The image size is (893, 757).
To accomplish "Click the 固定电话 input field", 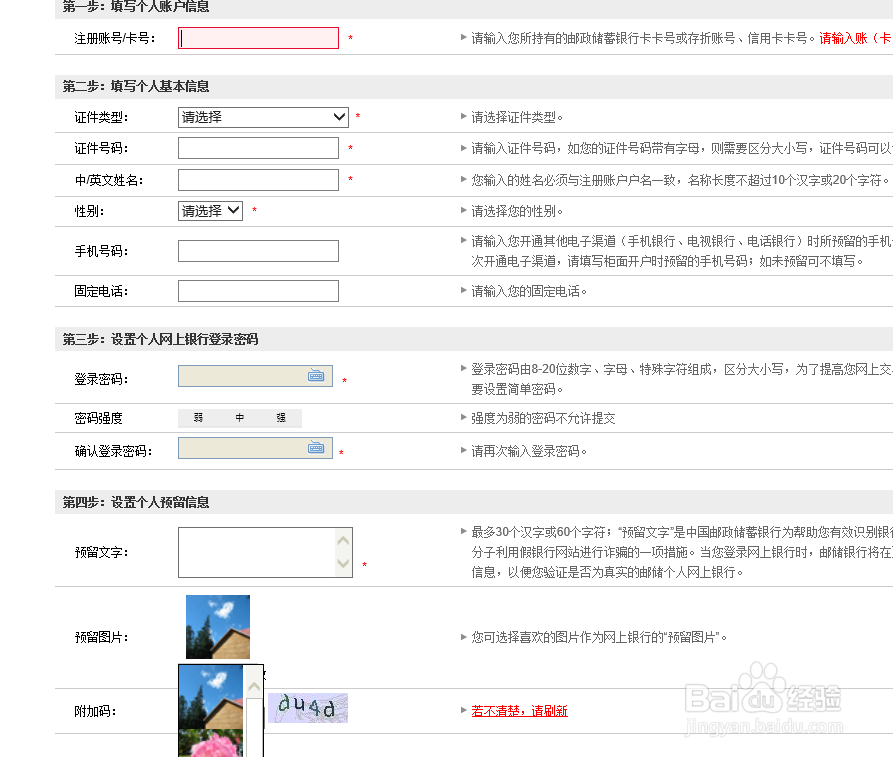I will click(257, 290).
